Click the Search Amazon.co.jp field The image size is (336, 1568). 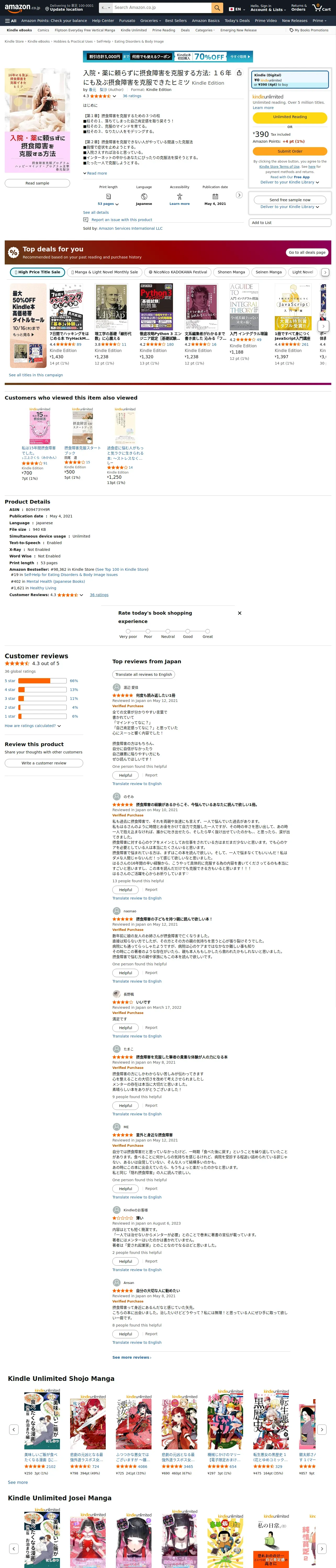coord(162,8)
